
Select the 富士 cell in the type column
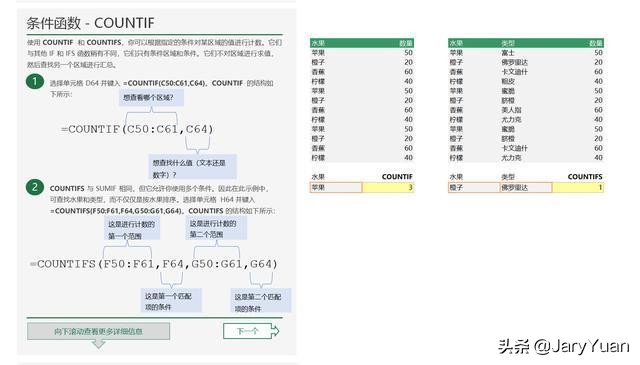point(508,53)
